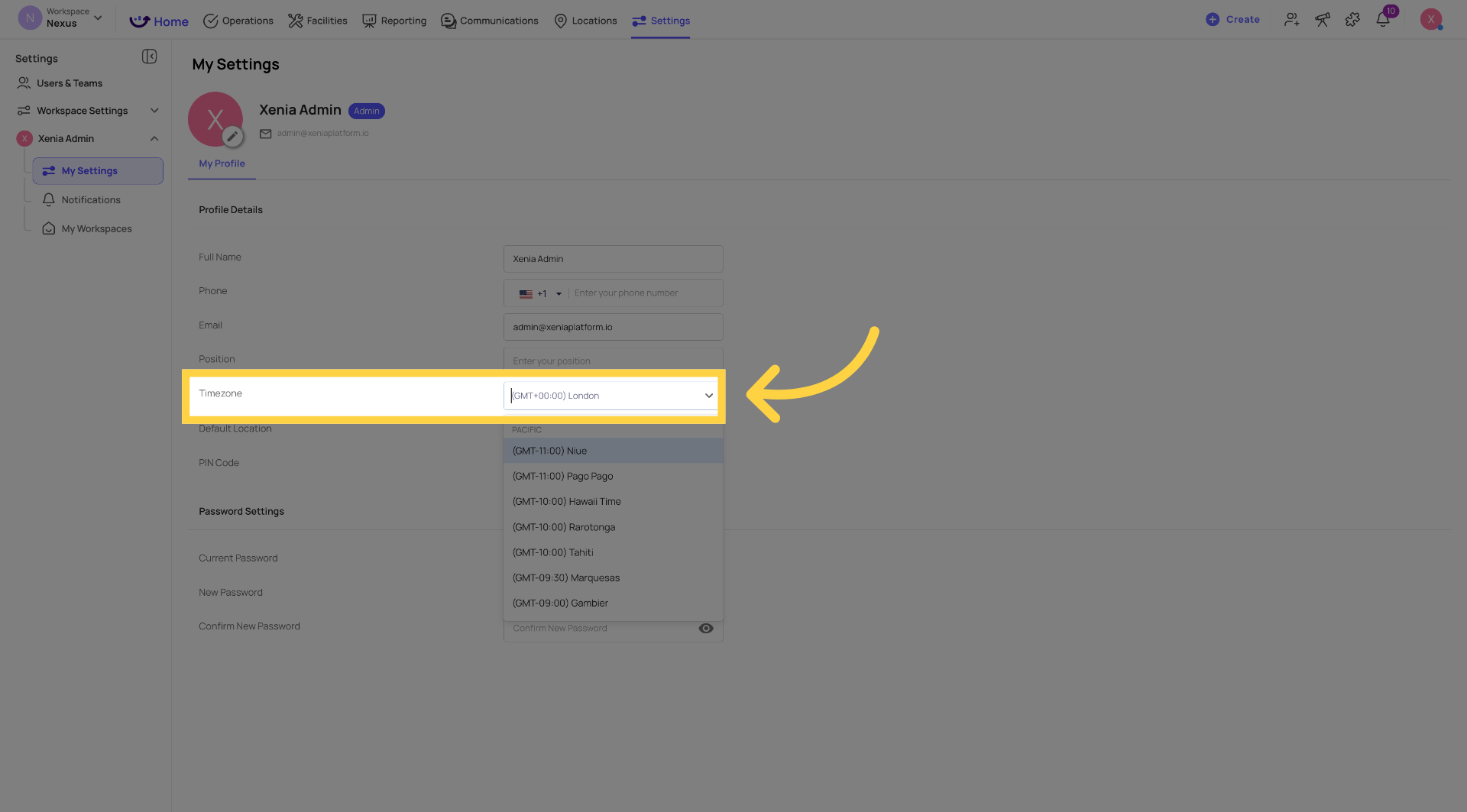Collapse the Settings sidebar panel icon
Screen dimensions: 1467x812
pos(150,57)
